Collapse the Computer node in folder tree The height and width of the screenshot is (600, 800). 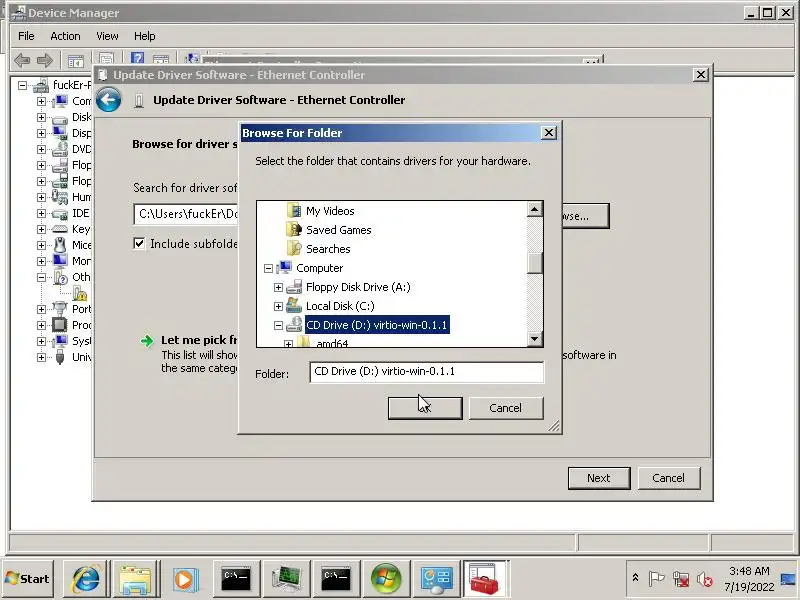tap(268, 268)
